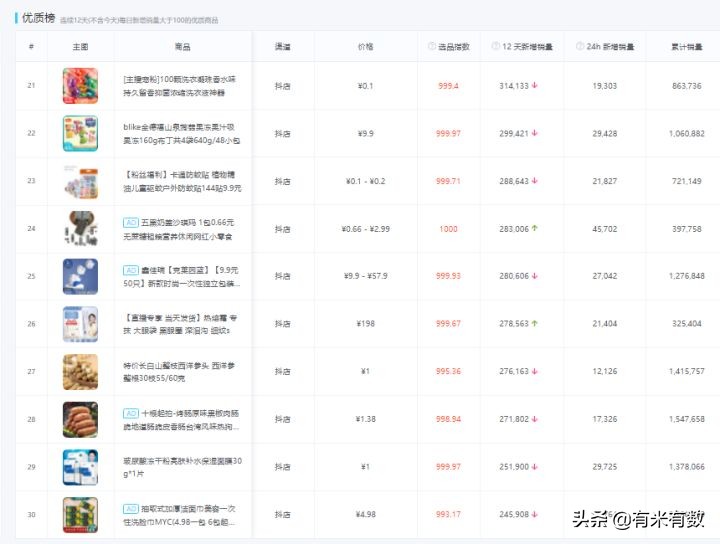Click the 渠道 column header

(x=282, y=46)
